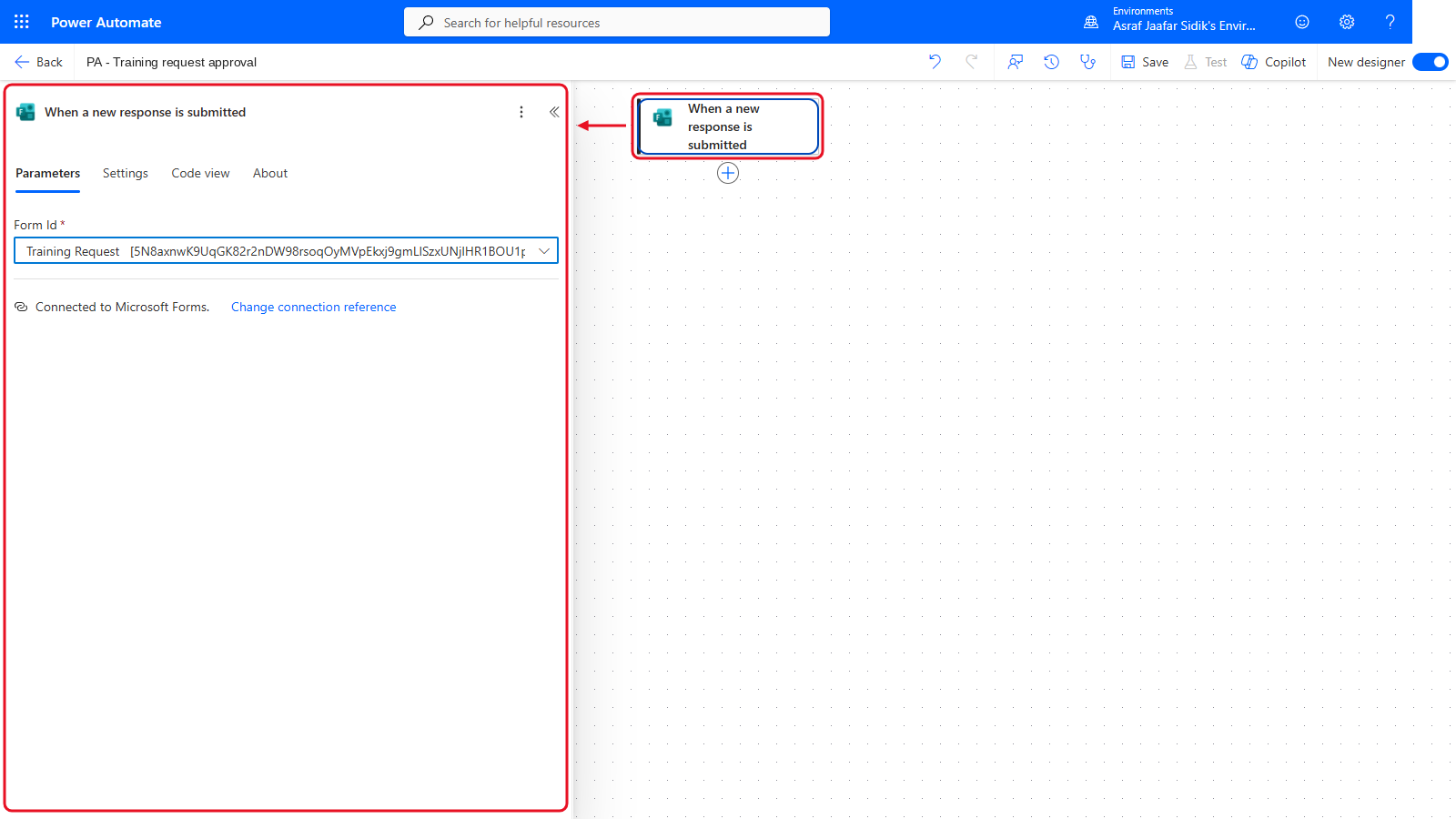Go Back from the flow editor
This screenshot has width=1456, height=819.
[38, 62]
